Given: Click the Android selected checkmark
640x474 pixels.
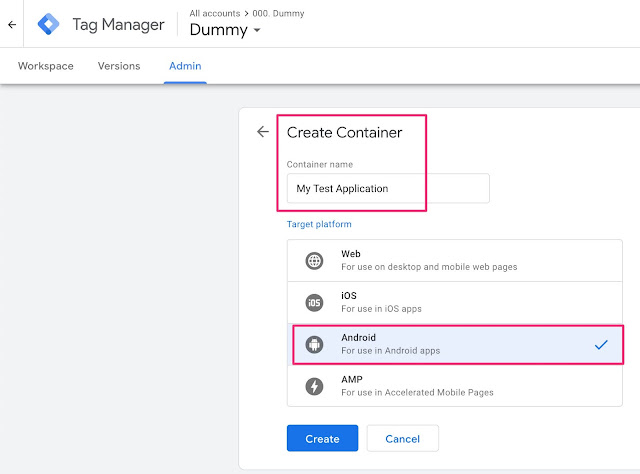Looking at the screenshot, I should pyautogui.click(x=601, y=344).
